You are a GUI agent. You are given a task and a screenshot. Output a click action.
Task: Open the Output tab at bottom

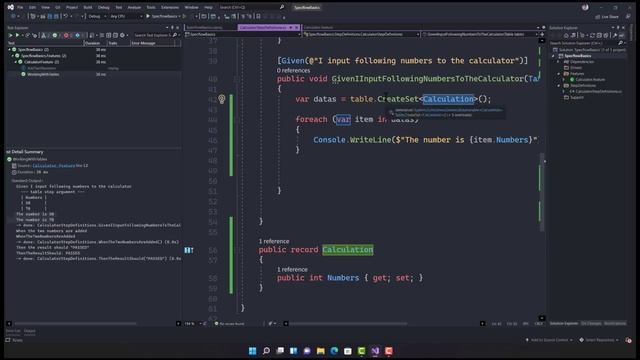click(x=29, y=331)
